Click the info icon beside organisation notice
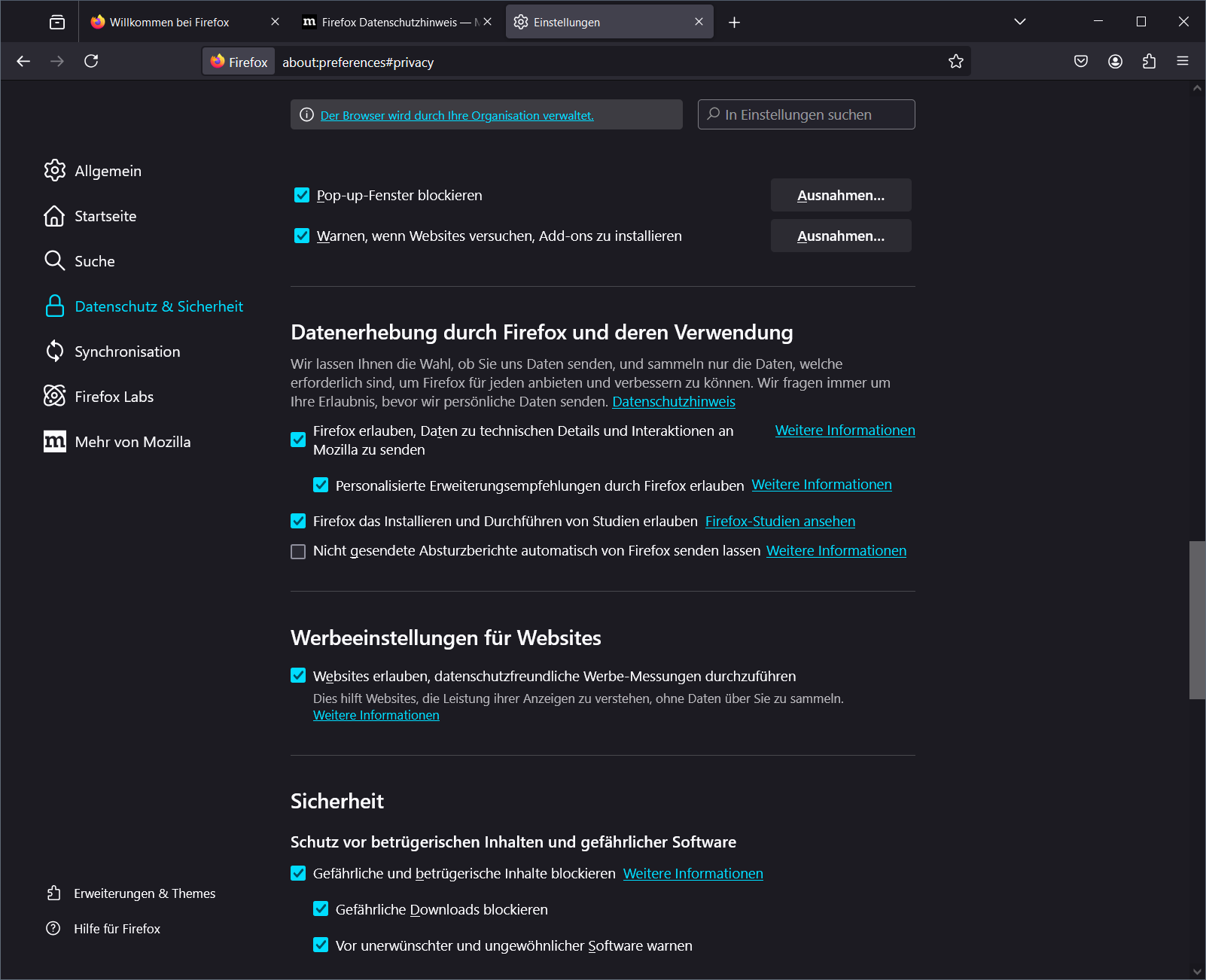The image size is (1206, 980). 306,115
